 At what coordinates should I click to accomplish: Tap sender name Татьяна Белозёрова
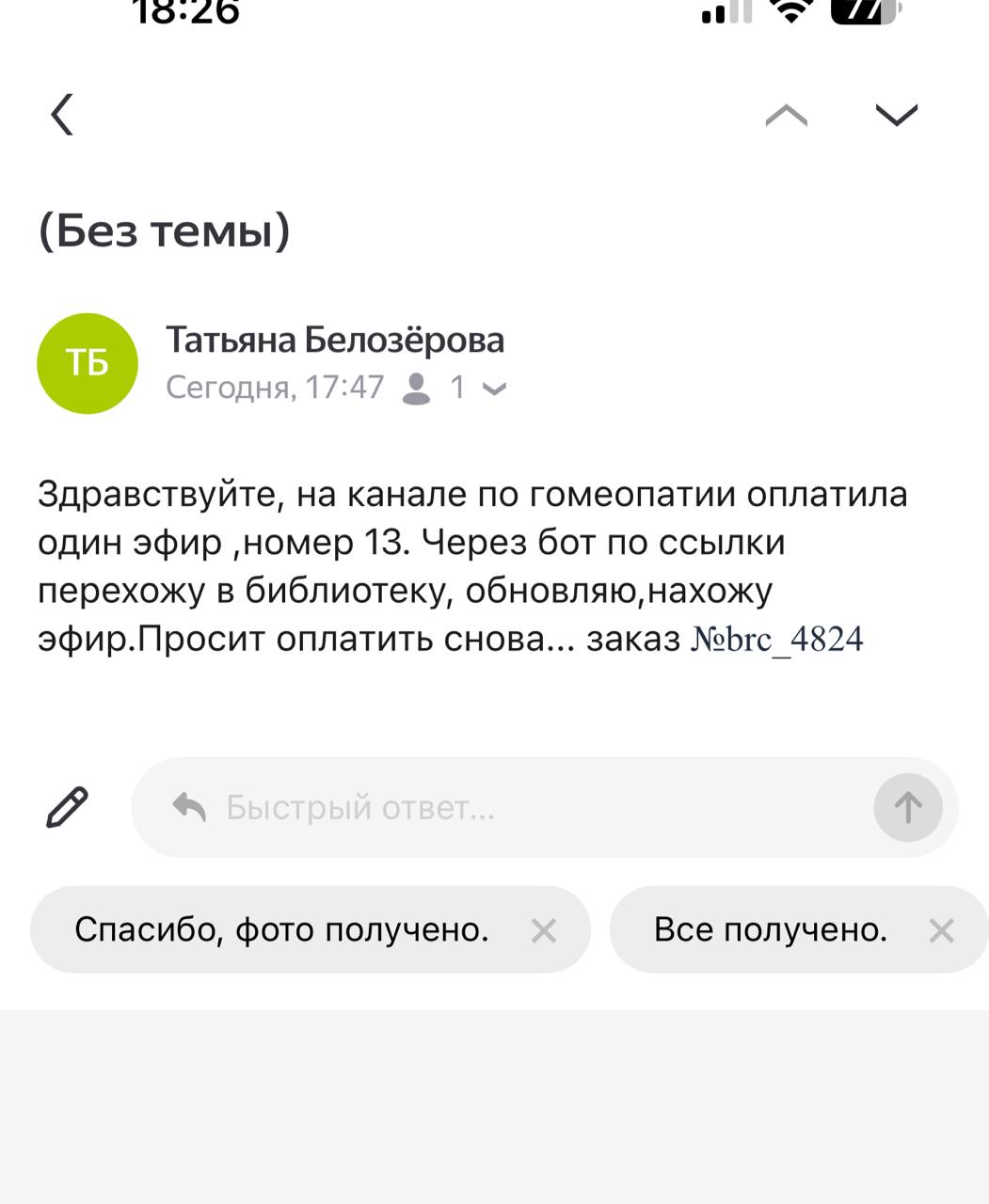[x=335, y=340]
